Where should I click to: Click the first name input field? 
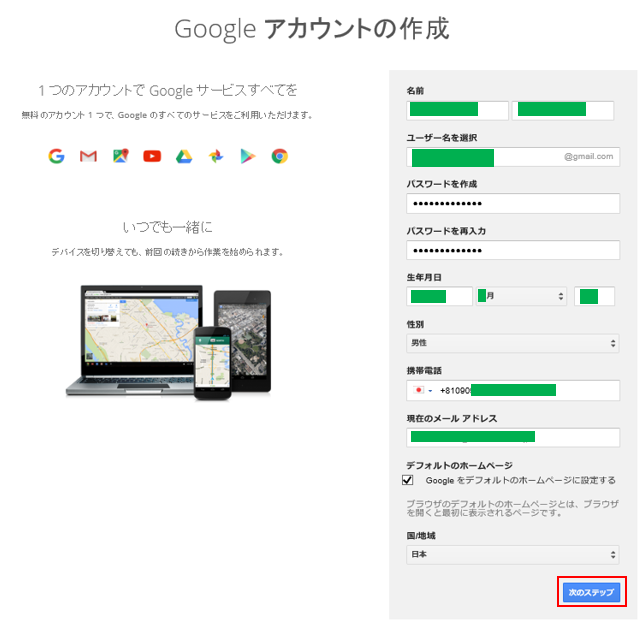click(457, 110)
